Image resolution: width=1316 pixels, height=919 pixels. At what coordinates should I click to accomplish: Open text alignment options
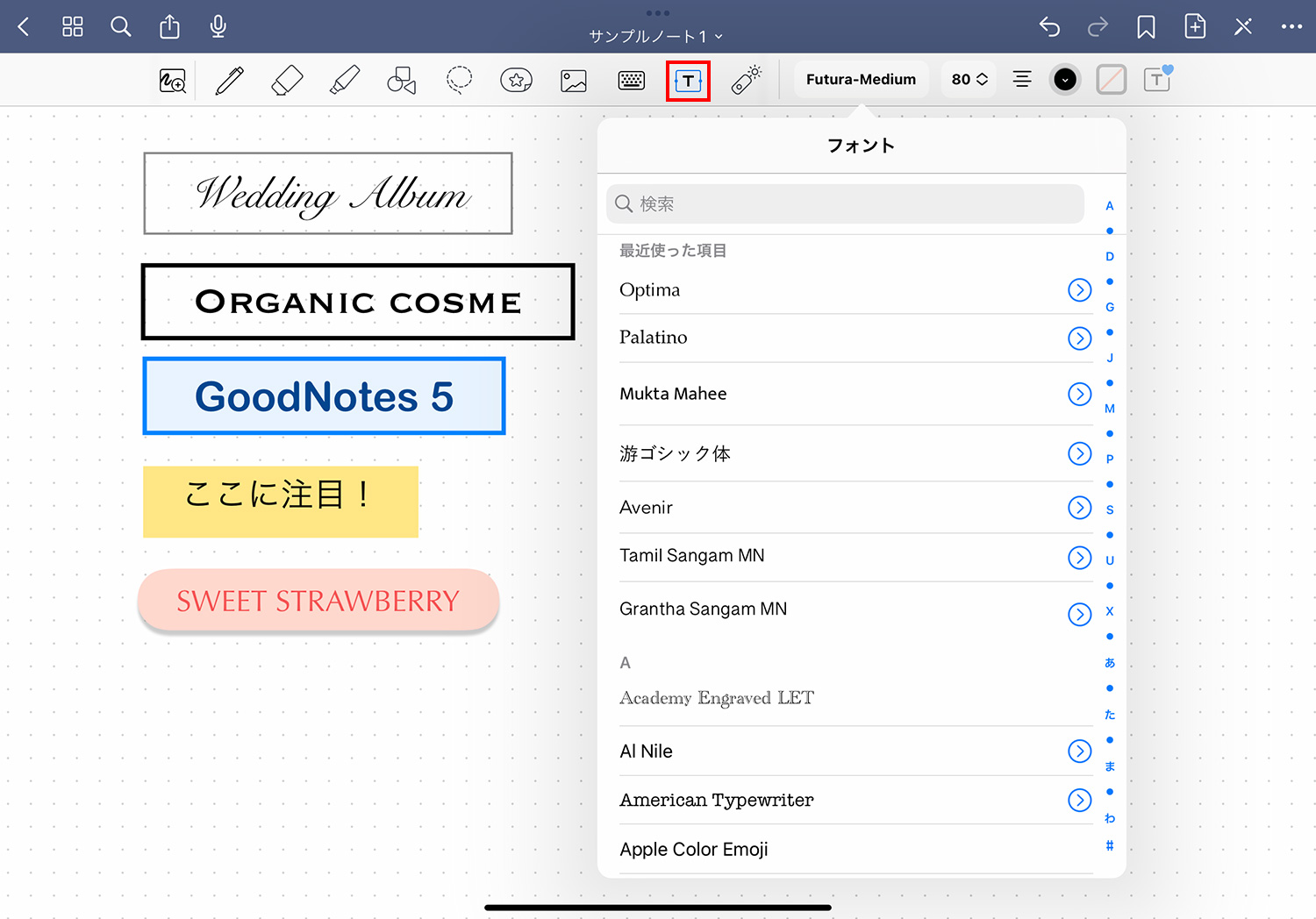pyautogui.click(x=1022, y=80)
